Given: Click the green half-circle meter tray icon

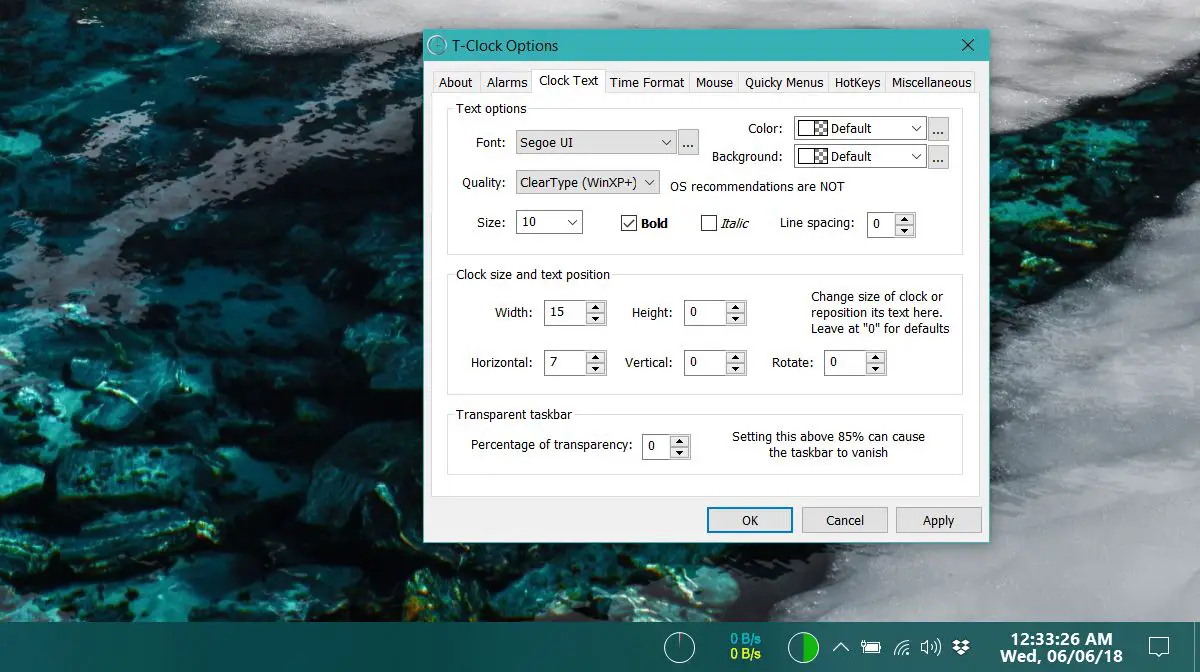Looking at the screenshot, I should coord(803,647).
